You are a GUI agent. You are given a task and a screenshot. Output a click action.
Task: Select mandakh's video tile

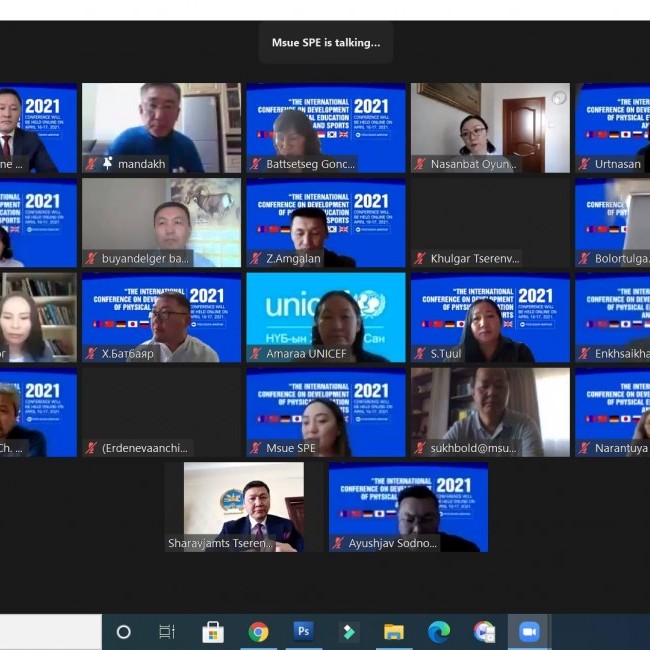click(162, 128)
